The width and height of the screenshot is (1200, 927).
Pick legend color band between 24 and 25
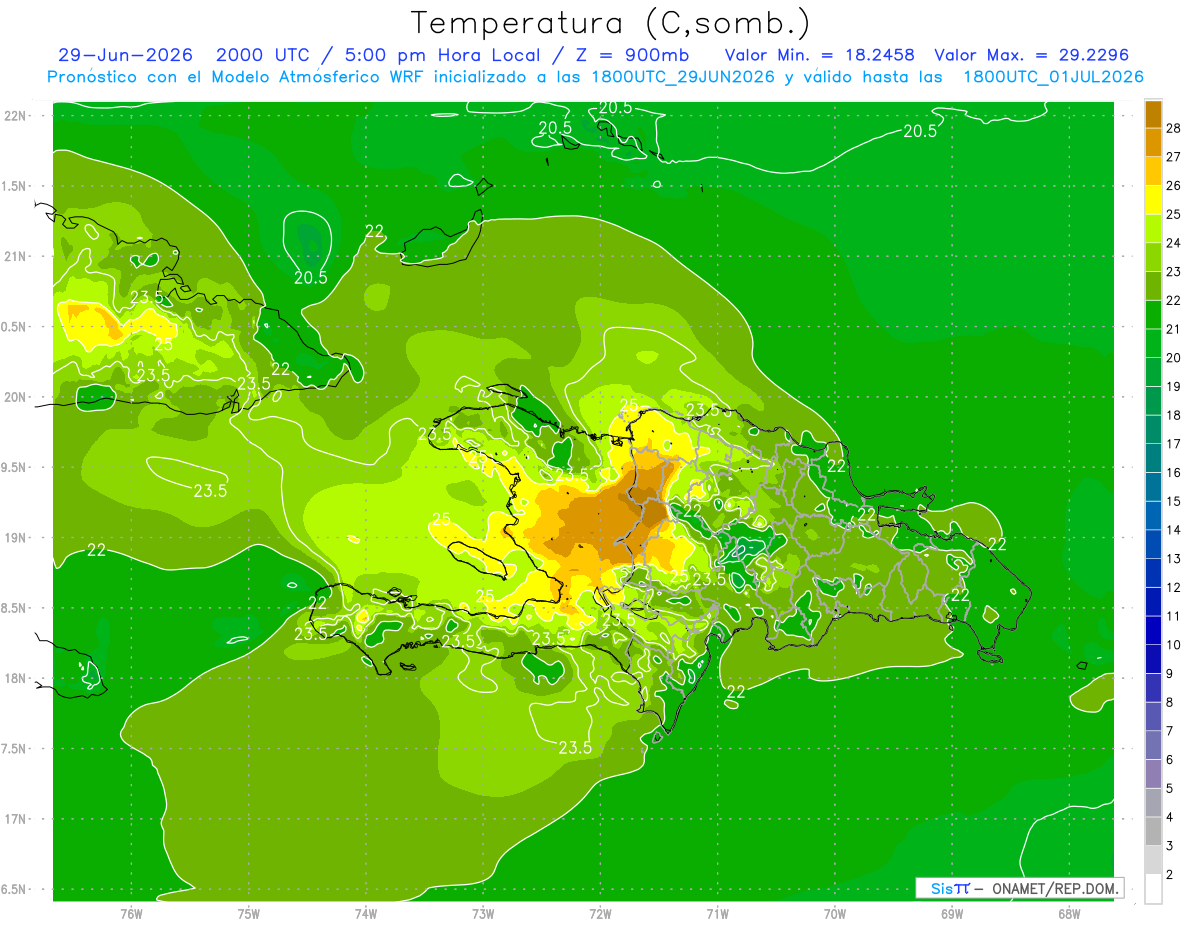click(1153, 229)
